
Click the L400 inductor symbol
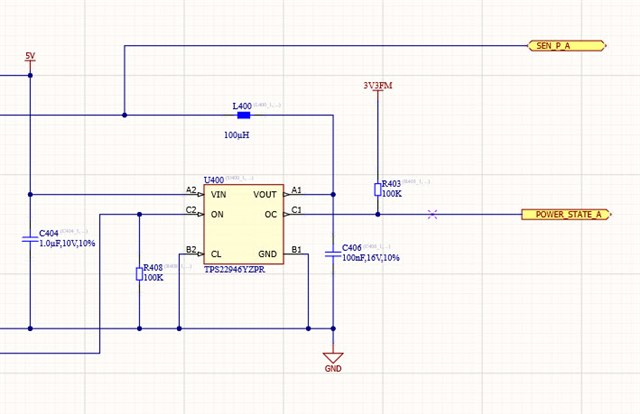[x=244, y=116]
